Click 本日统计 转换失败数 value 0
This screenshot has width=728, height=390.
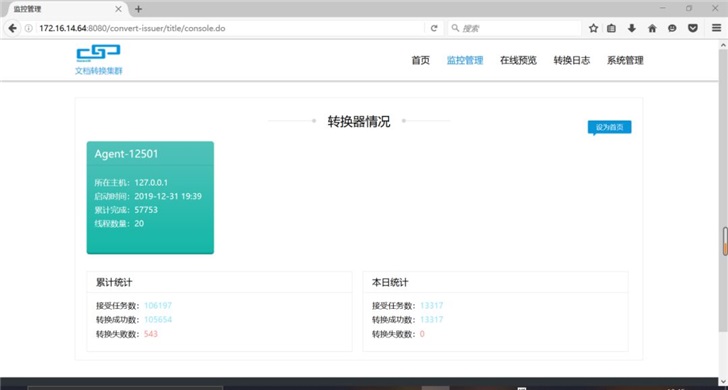pos(422,333)
